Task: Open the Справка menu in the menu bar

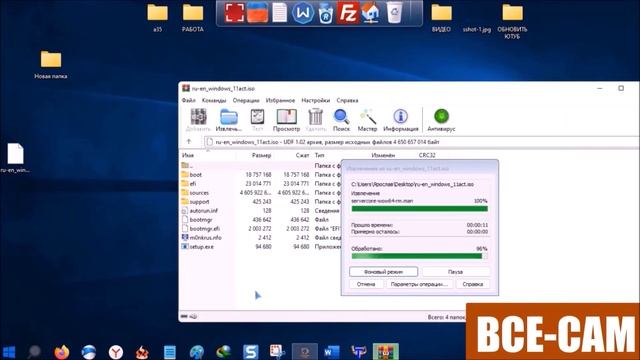Action: (x=347, y=100)
